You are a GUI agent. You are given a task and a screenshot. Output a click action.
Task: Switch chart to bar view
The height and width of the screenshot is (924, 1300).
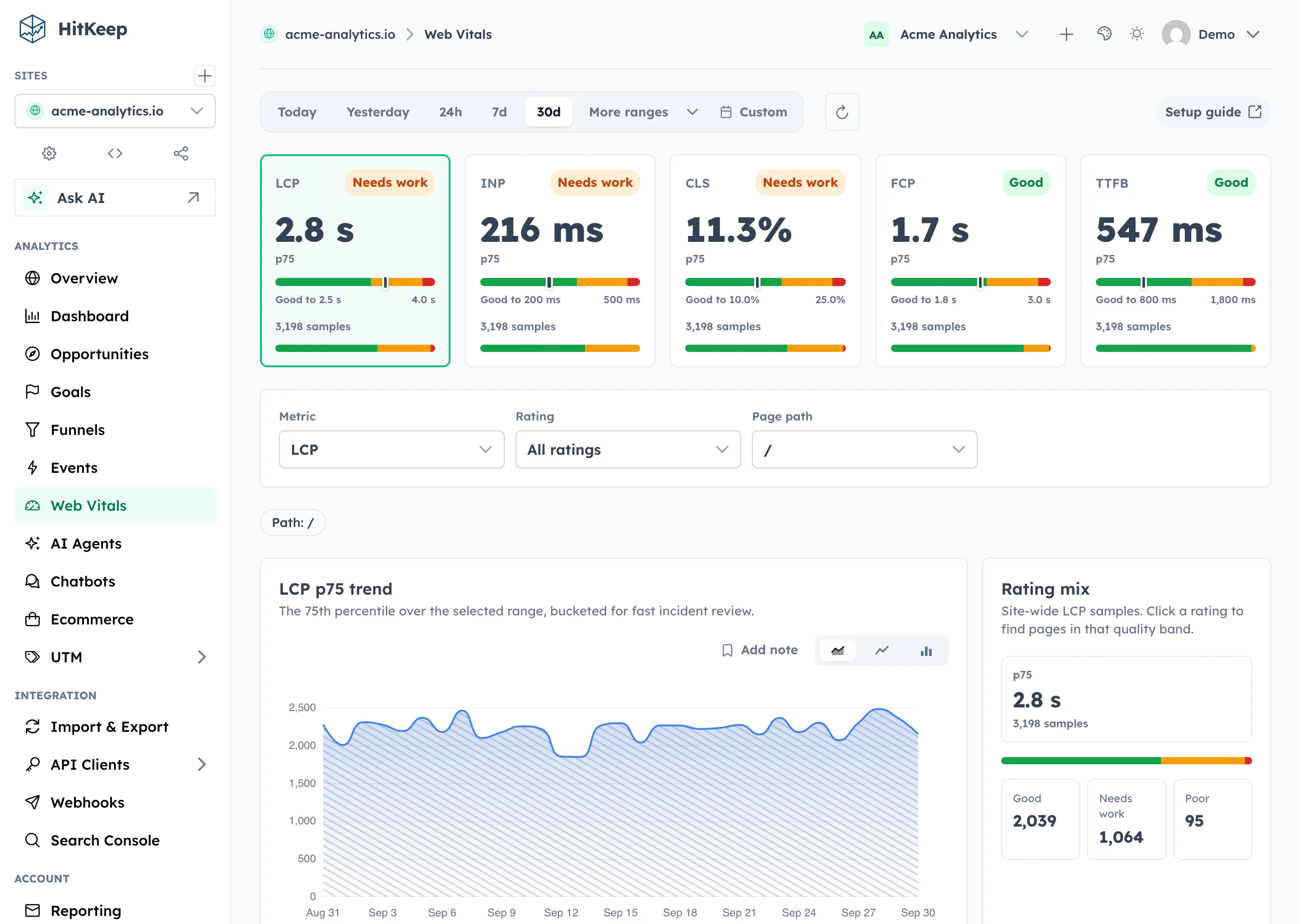tap(926, 650)
